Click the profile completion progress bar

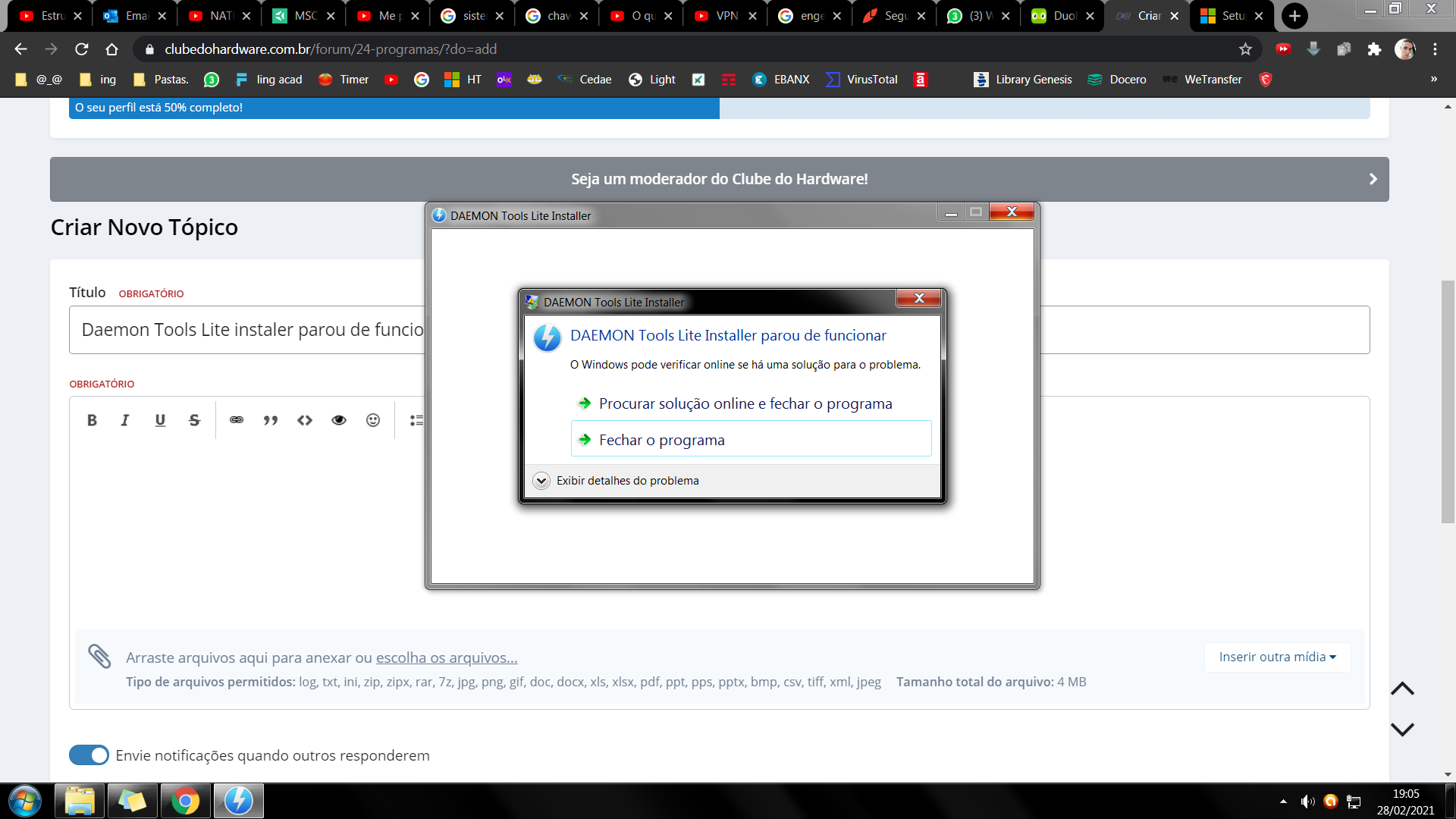click(719, 108)
